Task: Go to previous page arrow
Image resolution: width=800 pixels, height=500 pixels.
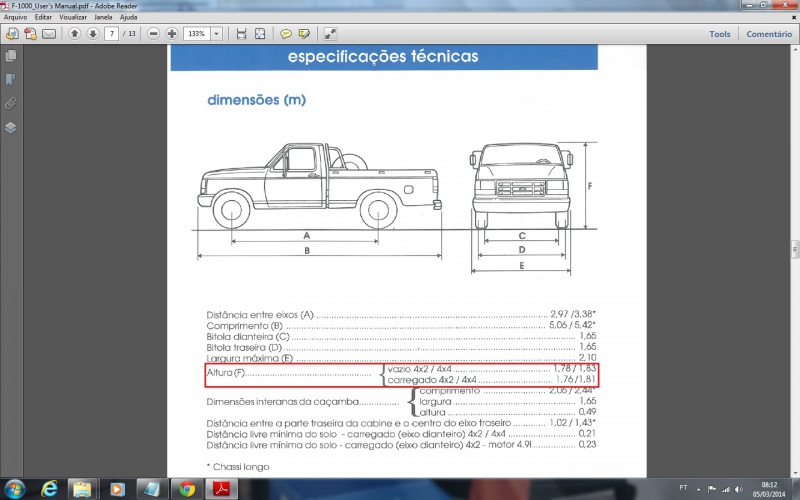Action: tap(74, 34)
